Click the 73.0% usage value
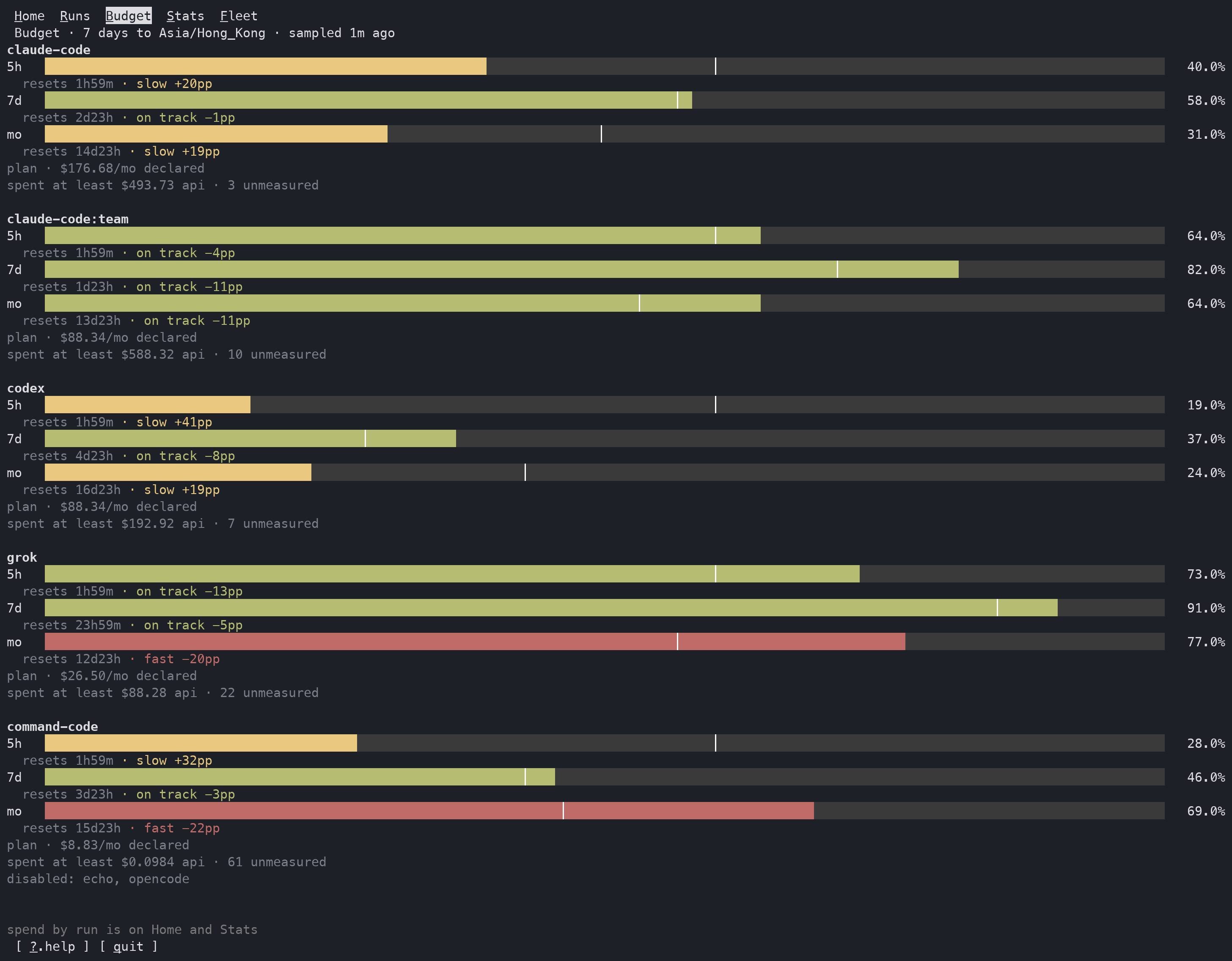 coord(1205,574)
